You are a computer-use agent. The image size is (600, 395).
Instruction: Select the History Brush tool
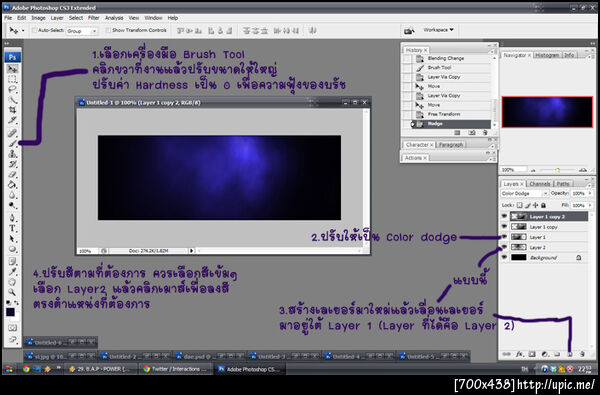coord(13,164)
